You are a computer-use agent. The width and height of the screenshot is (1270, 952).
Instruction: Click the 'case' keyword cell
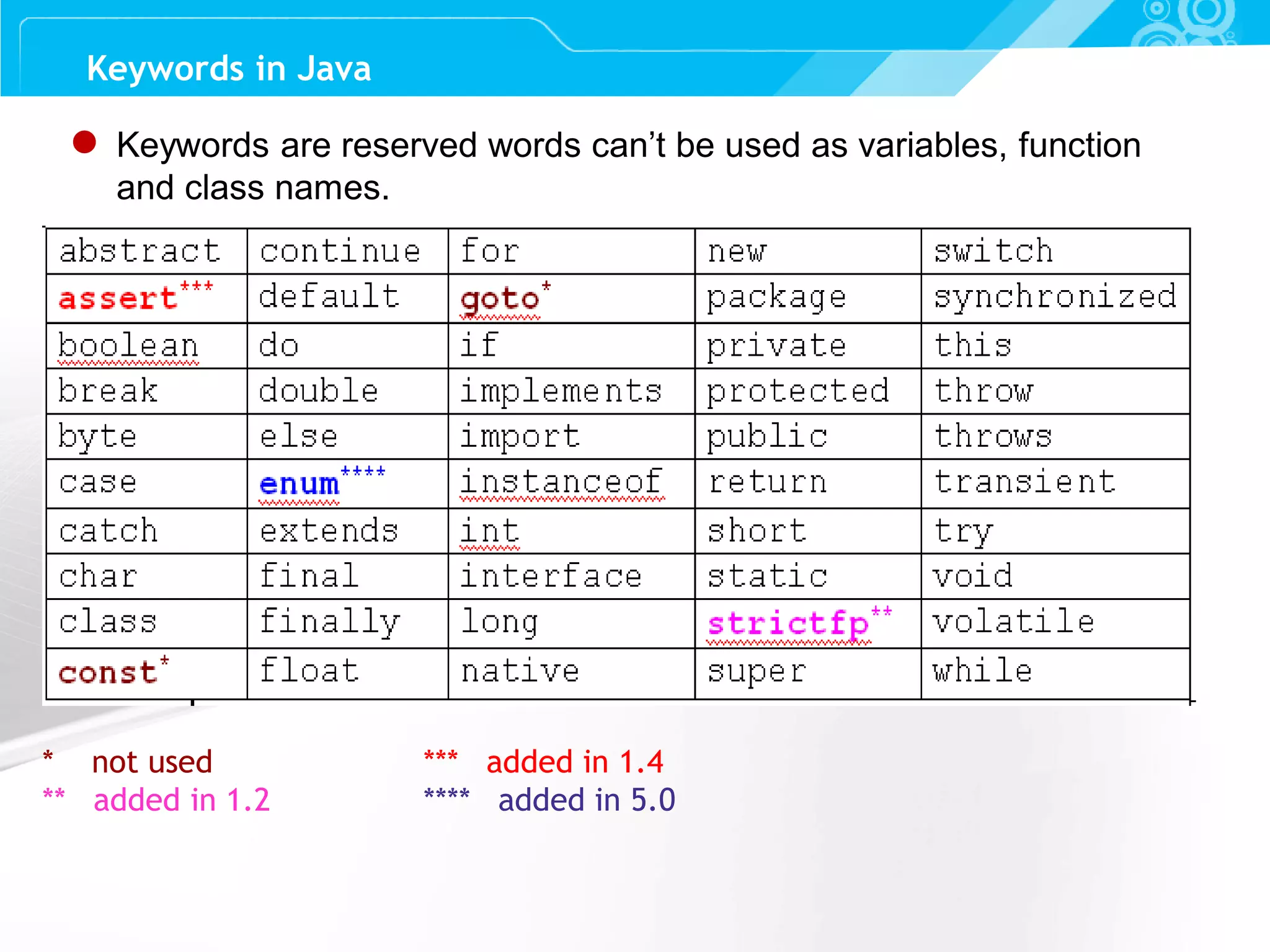point(147,483)
